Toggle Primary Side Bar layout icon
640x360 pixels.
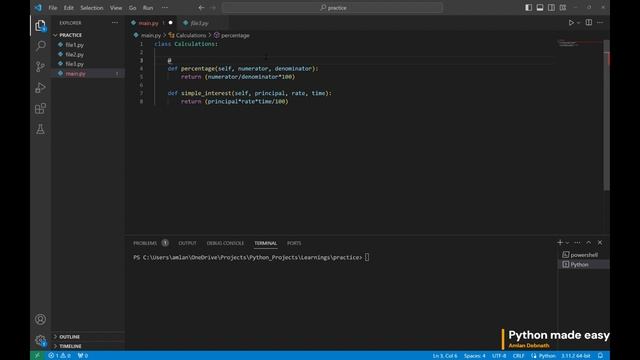(528, 7)
